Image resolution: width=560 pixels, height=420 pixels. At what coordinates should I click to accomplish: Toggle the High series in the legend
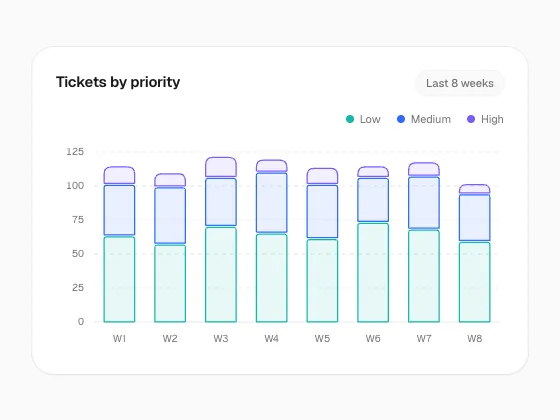(x=485, y=119)
